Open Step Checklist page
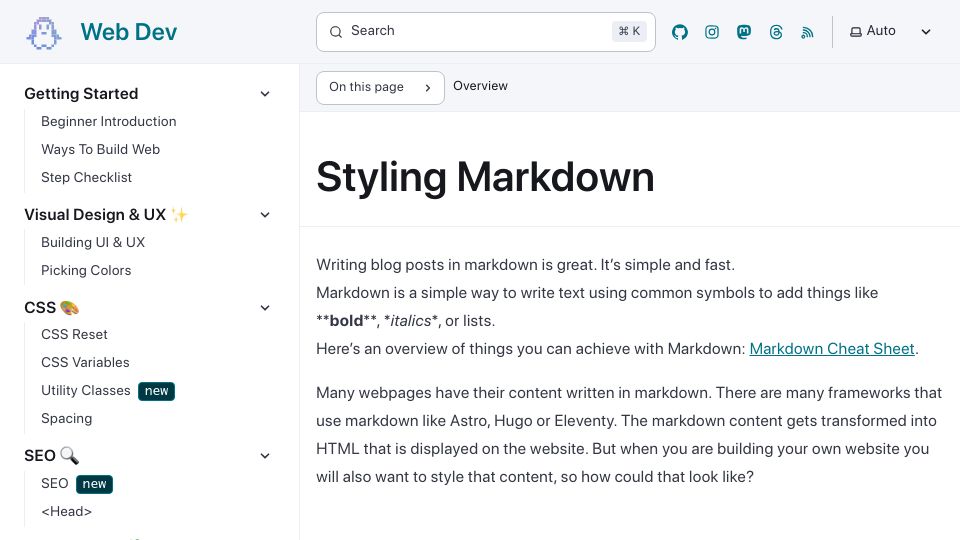 (x=86, y=178)
